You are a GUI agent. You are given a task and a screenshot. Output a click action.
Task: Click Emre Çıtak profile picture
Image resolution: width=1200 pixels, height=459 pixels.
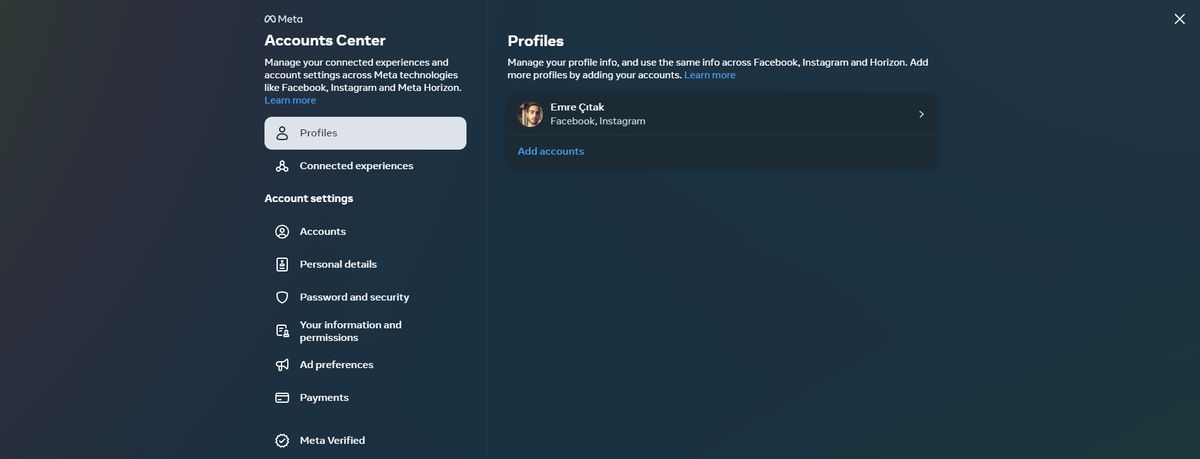tap(530, 114)
